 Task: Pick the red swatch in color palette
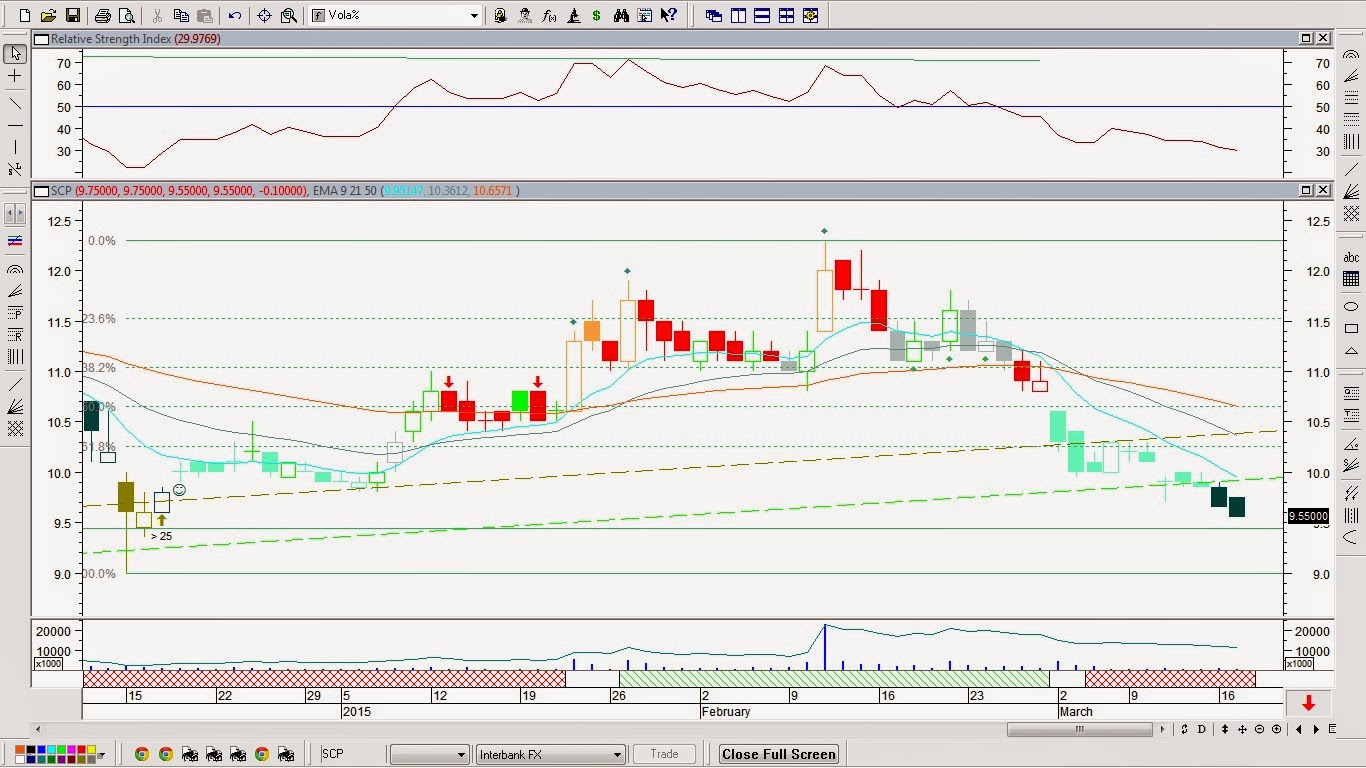81,749
